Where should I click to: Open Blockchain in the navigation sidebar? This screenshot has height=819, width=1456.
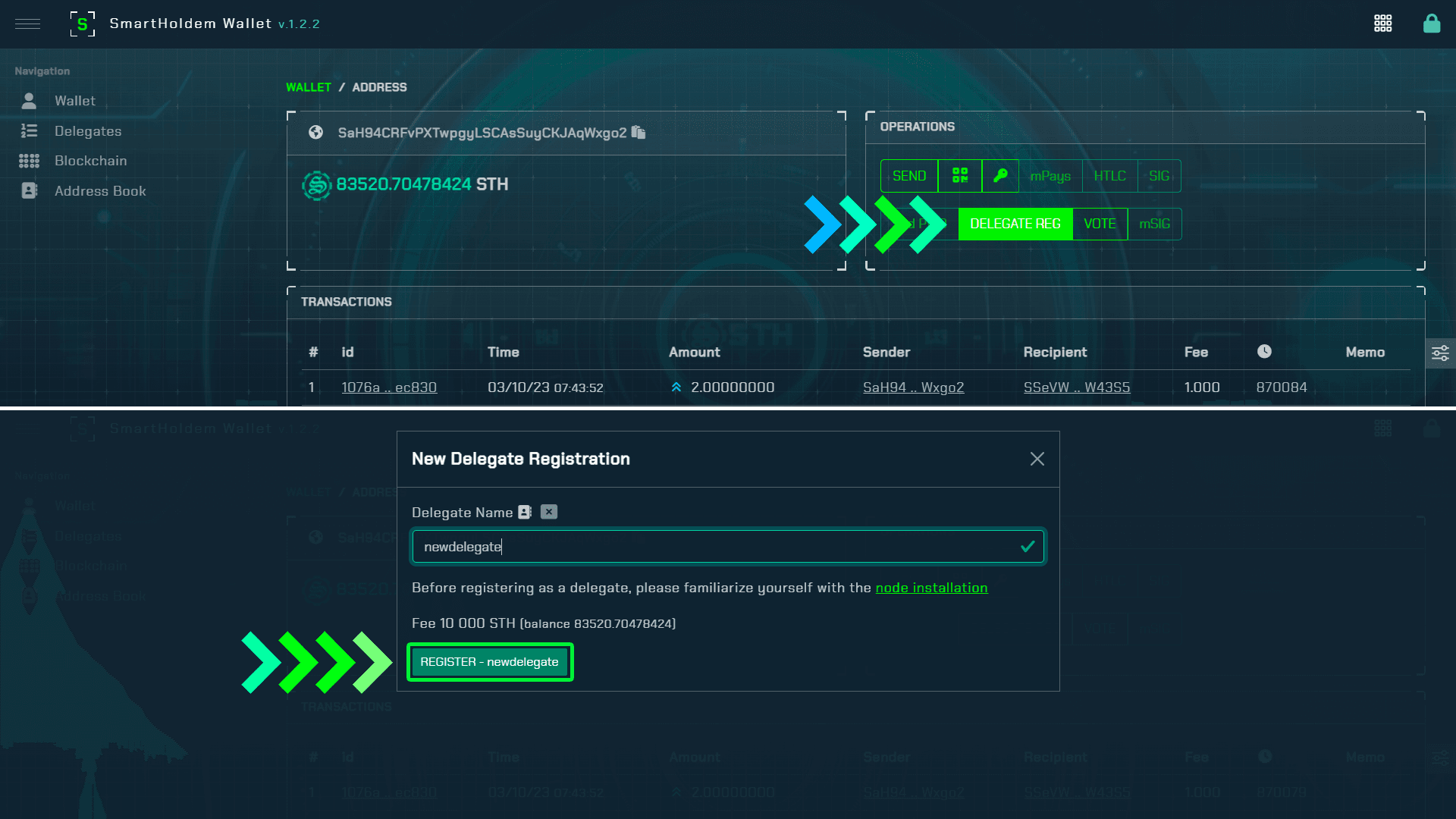point(90,161)
